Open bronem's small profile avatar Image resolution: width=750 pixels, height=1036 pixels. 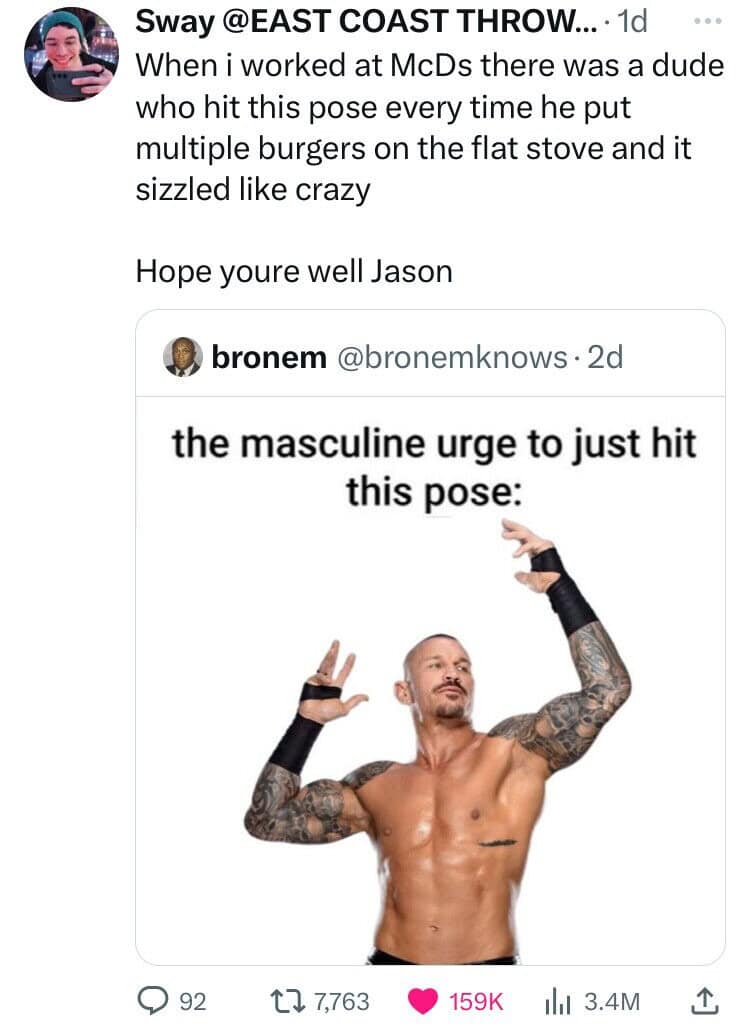click(182, 357)
